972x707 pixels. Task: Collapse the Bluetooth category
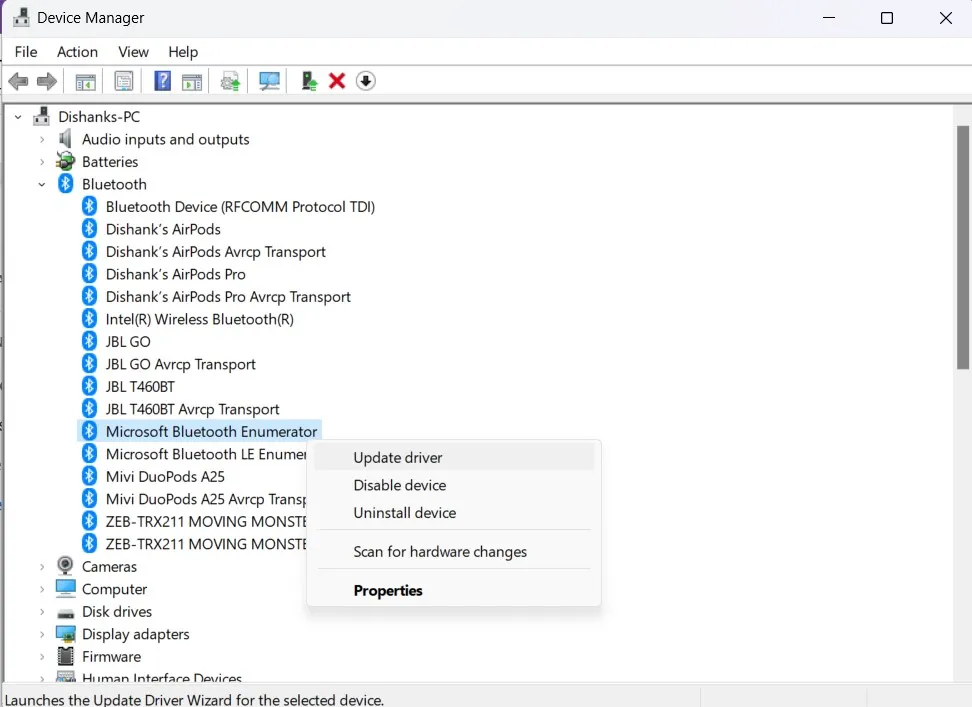coord(42,184)
